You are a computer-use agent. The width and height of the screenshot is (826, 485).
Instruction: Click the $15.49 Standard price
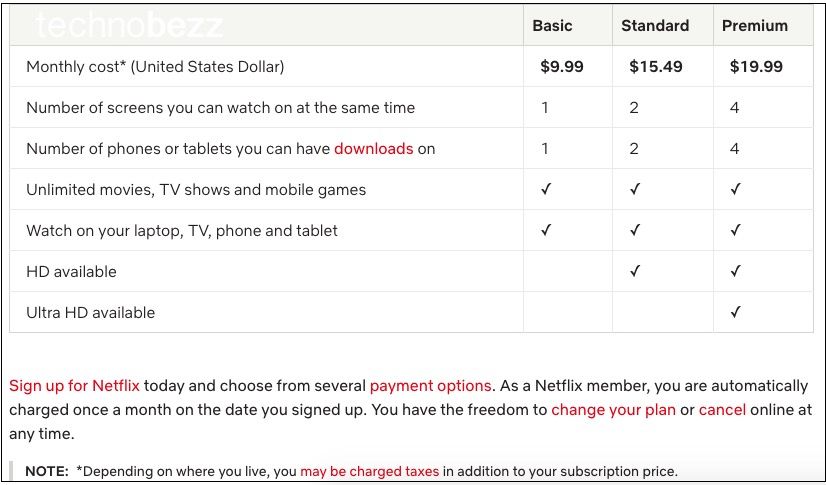[x=656, y=66]
